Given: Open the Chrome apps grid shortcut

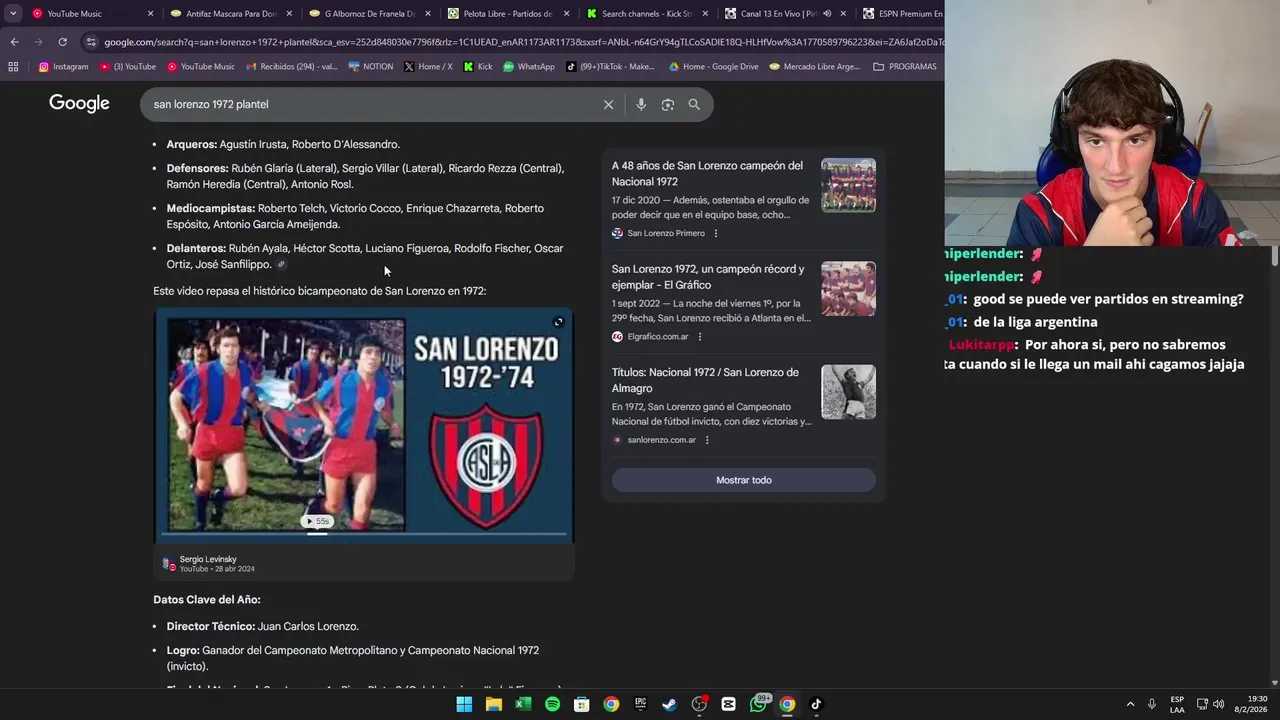Looking at the screenshot, I should pyautogui.click(x=13, y=67).
